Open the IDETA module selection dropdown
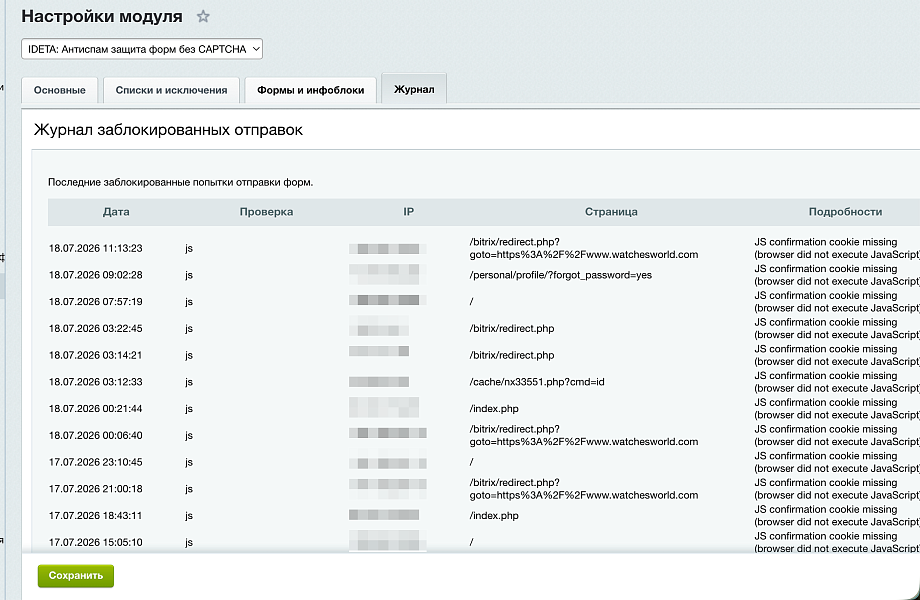Viewport: 920px width, 600px height. coord(142,49)
